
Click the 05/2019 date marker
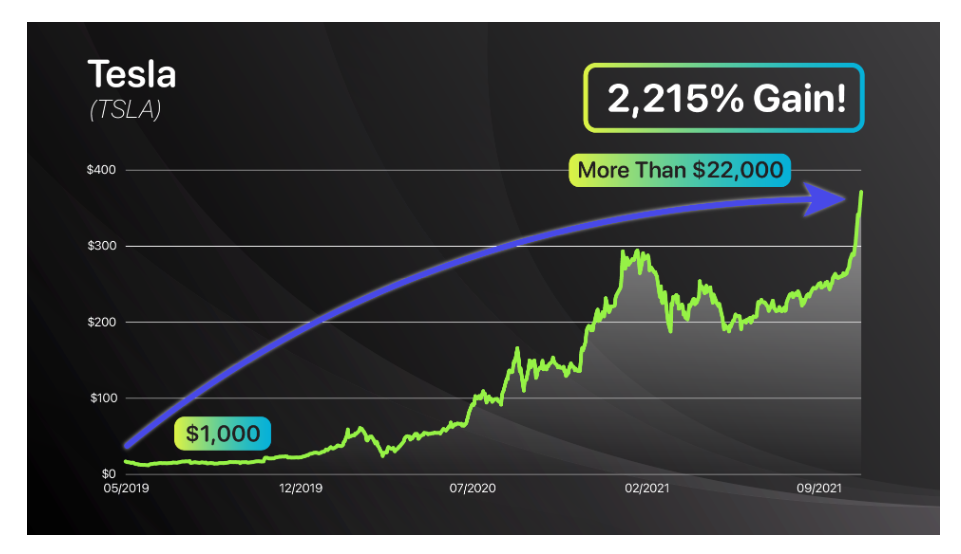(126, 488)
